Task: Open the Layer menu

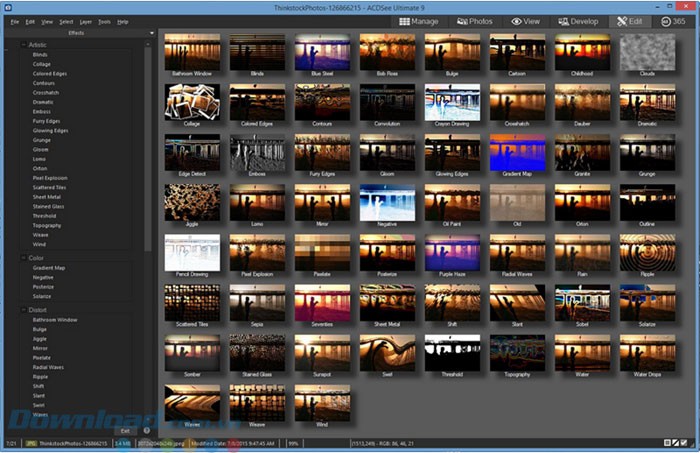Action: point(86,21)
